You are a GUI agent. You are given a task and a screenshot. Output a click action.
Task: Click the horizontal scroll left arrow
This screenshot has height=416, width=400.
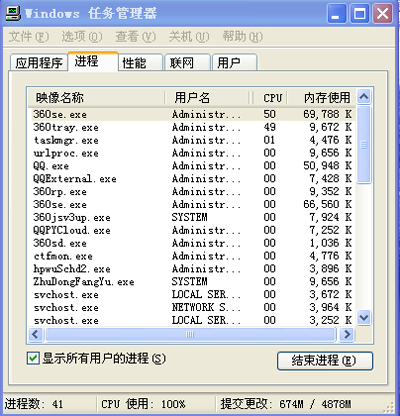click(x=36, y=334)
